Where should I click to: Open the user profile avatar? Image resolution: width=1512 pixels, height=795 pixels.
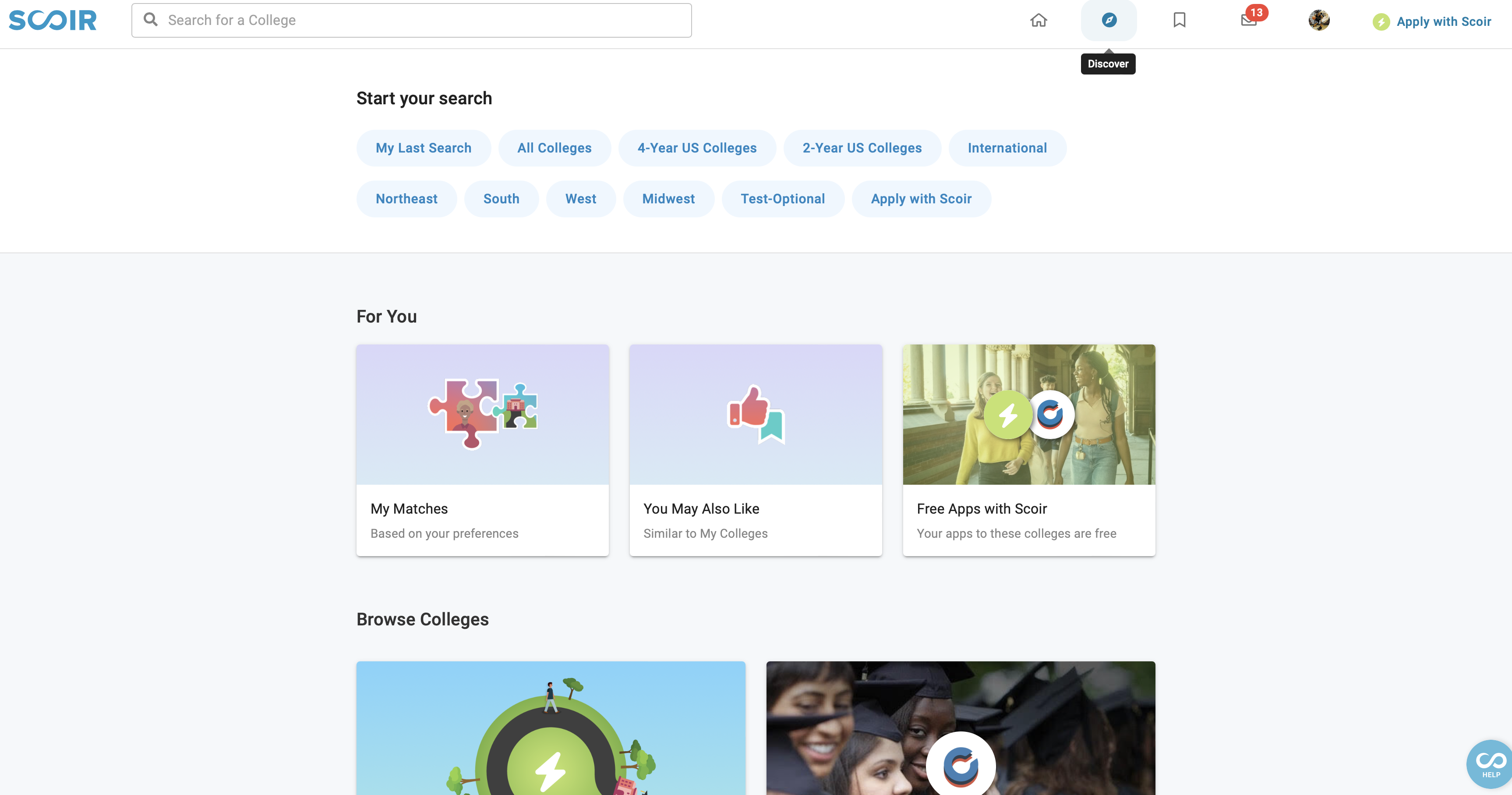[1319, 21]
